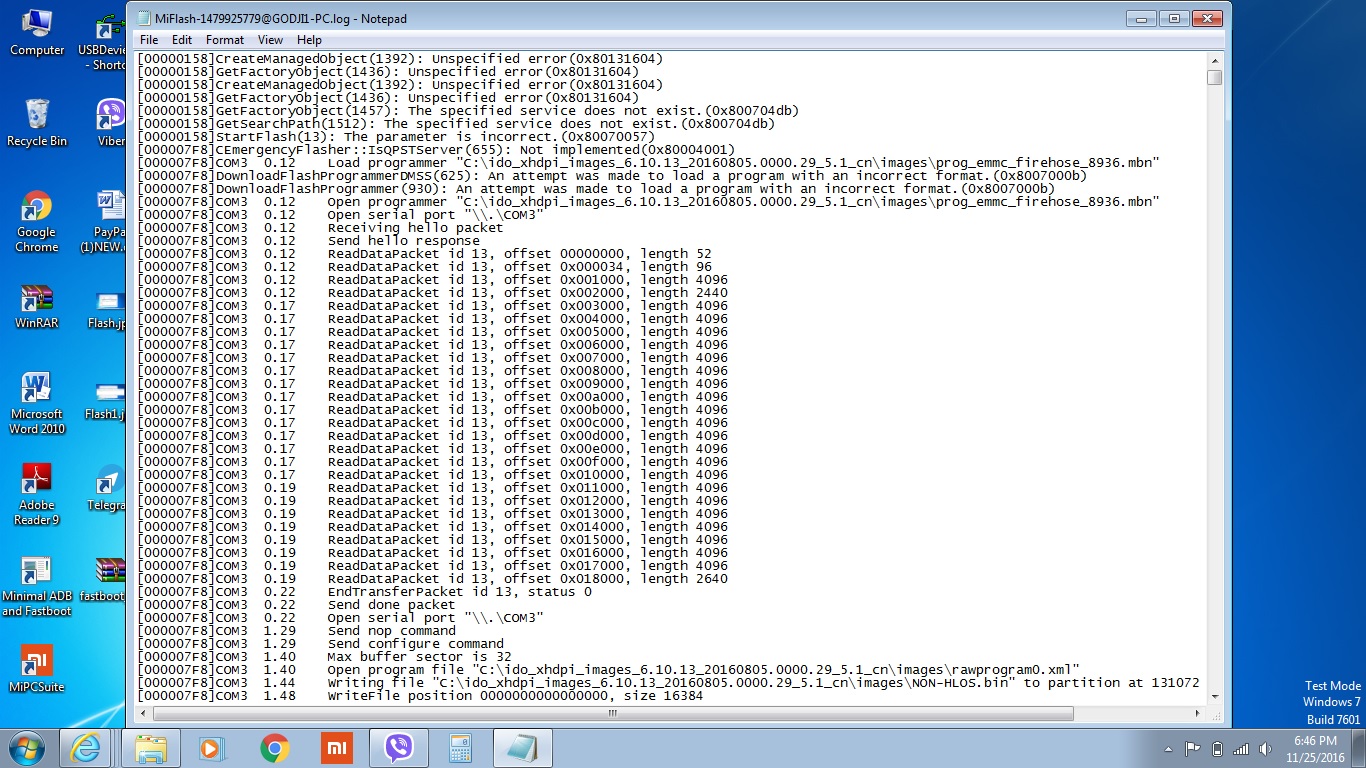The image size is (1366, 768).
Task: Click the vertical scrollbar up arrow
Action: 1214,59
